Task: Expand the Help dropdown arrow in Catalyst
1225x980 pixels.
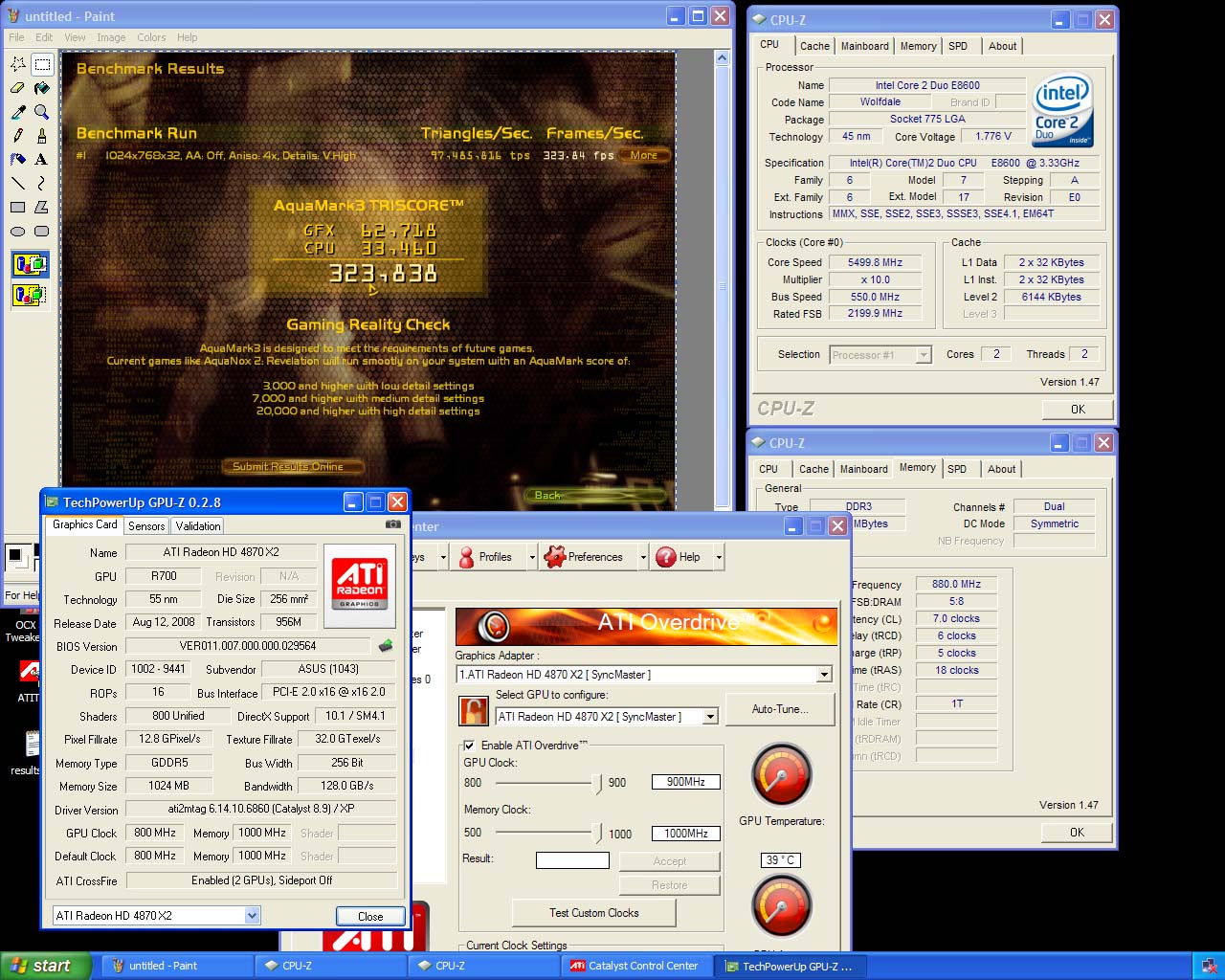Action: (x=719, y=557)
